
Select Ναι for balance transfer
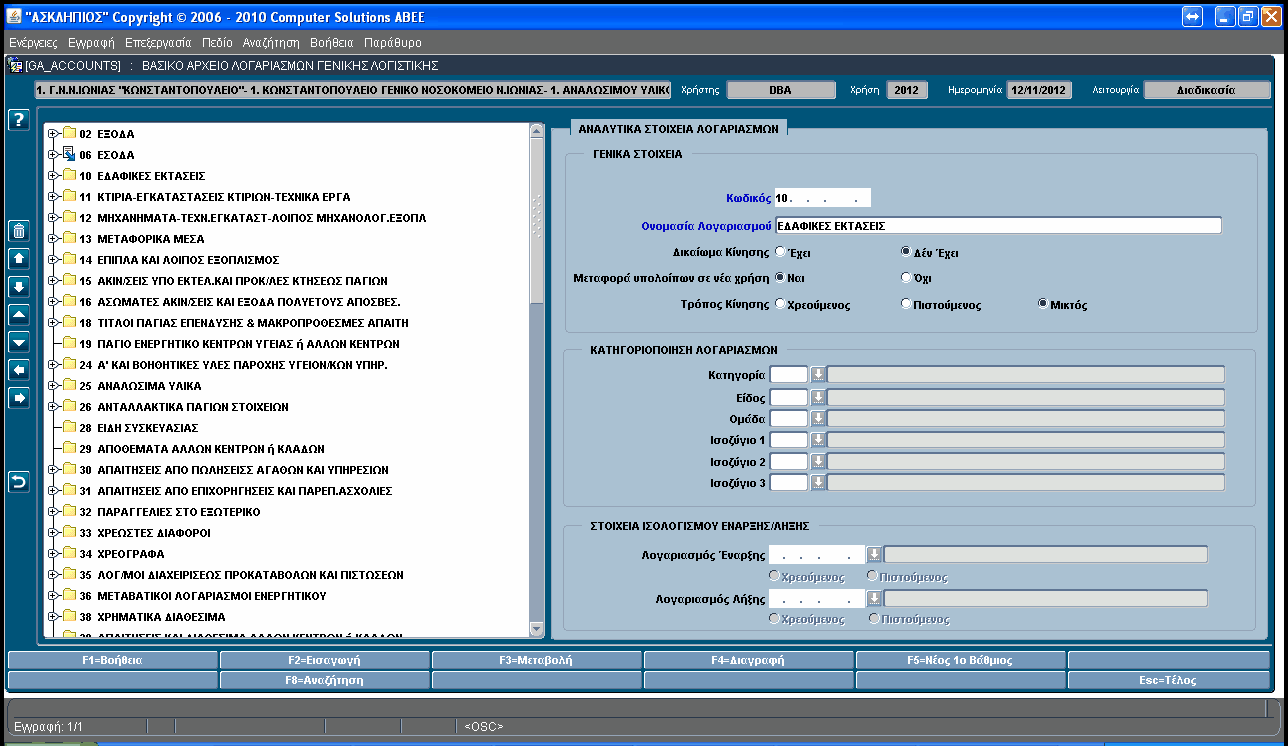[780, 278]
